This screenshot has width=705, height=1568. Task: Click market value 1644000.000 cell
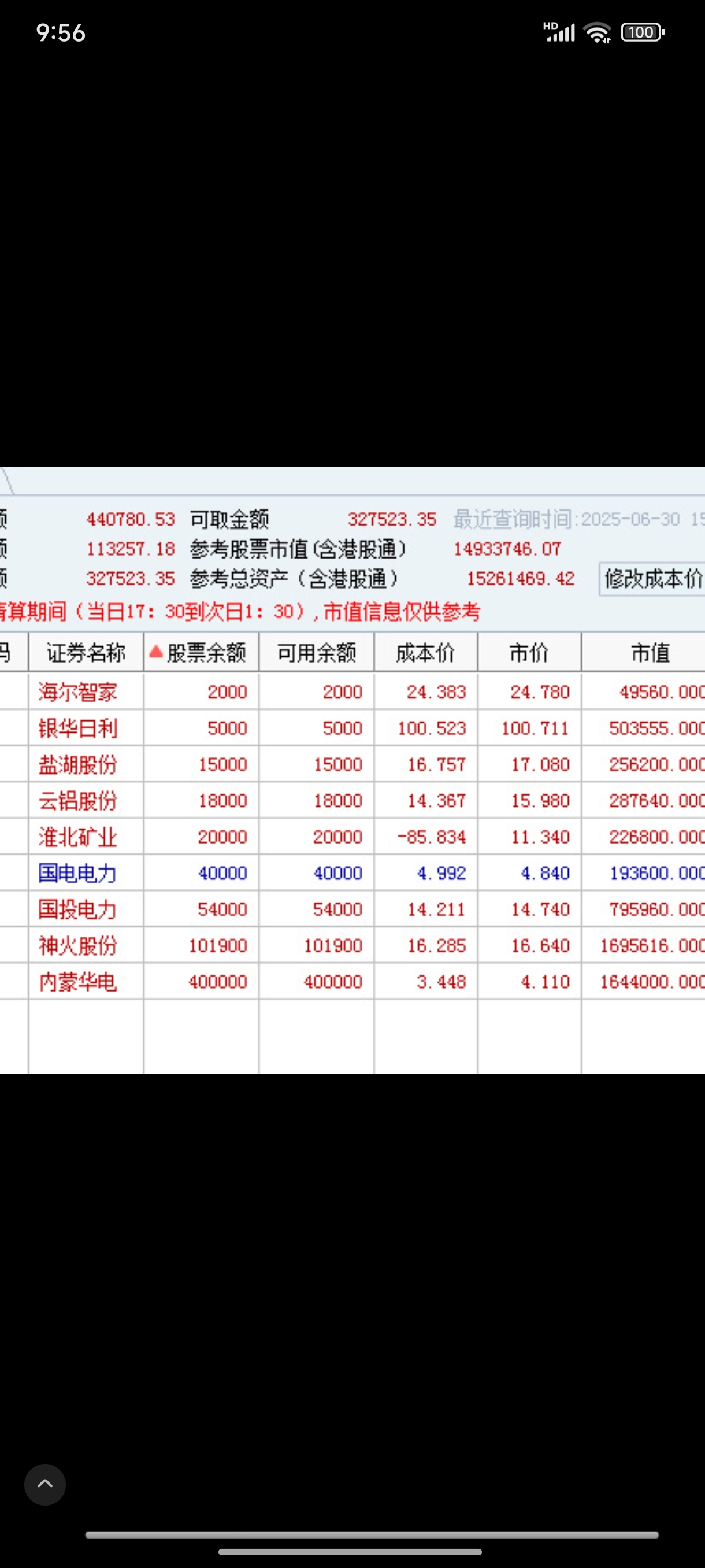(652, 982)
